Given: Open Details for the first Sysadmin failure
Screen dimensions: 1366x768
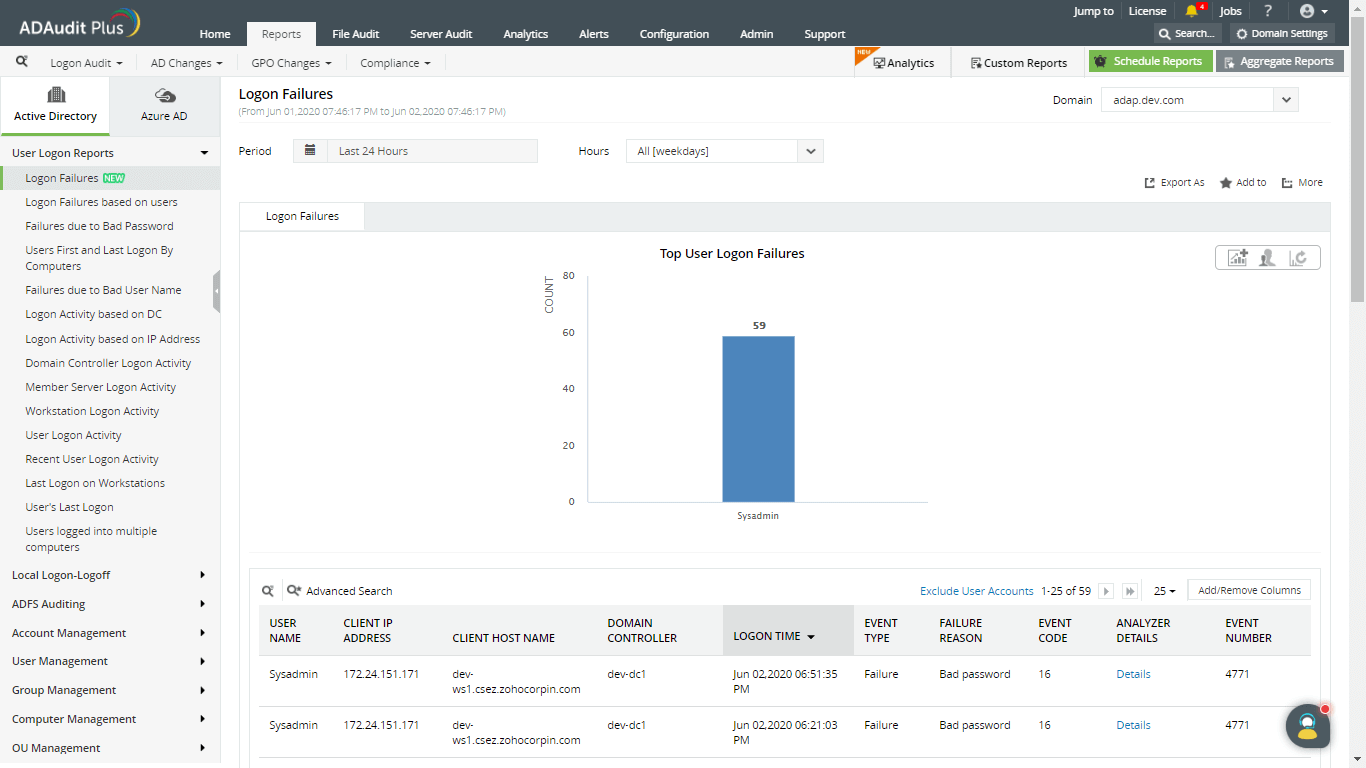Looking at the screenshot, I should (1133, 673).
